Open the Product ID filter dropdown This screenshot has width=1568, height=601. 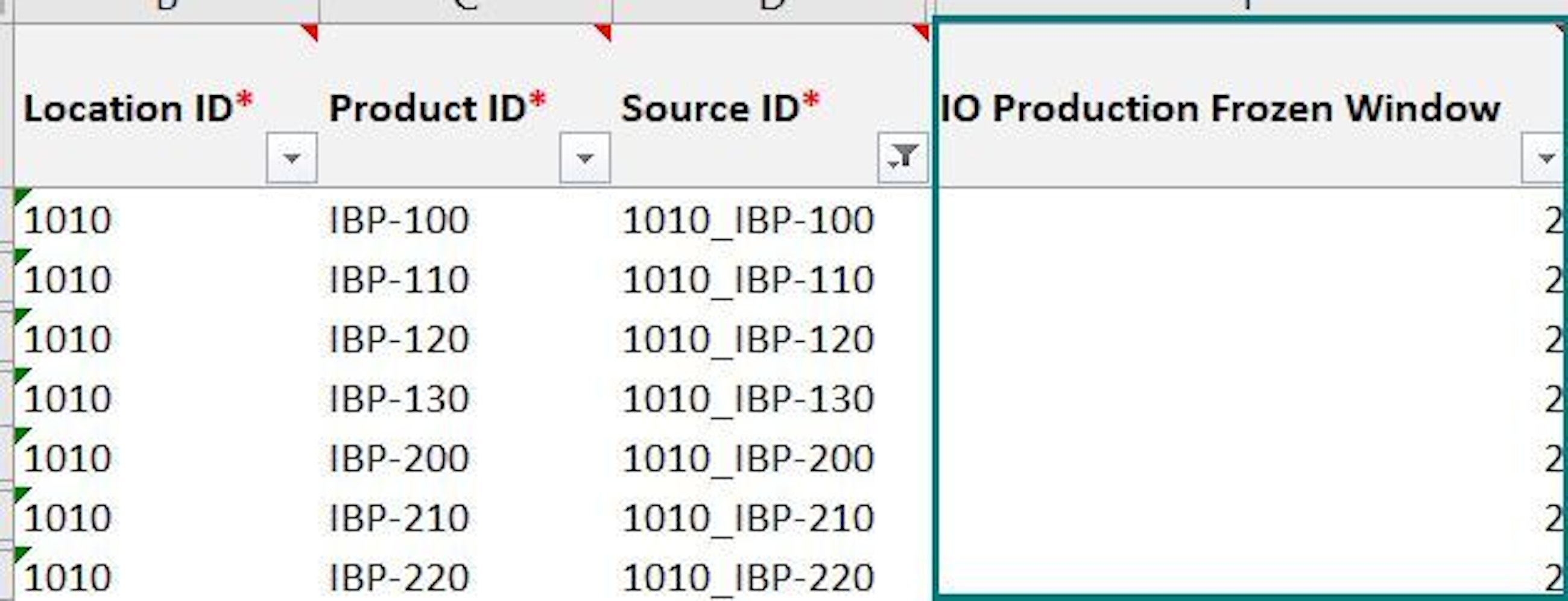(584, 158)
